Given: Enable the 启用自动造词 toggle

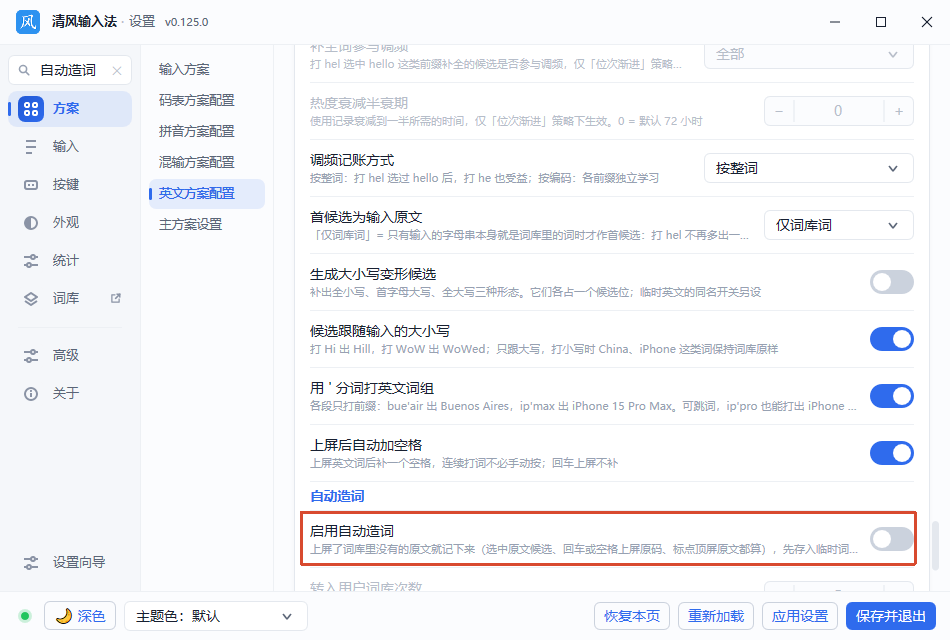Looking at the screenshot, I should (x=891, y=539).
